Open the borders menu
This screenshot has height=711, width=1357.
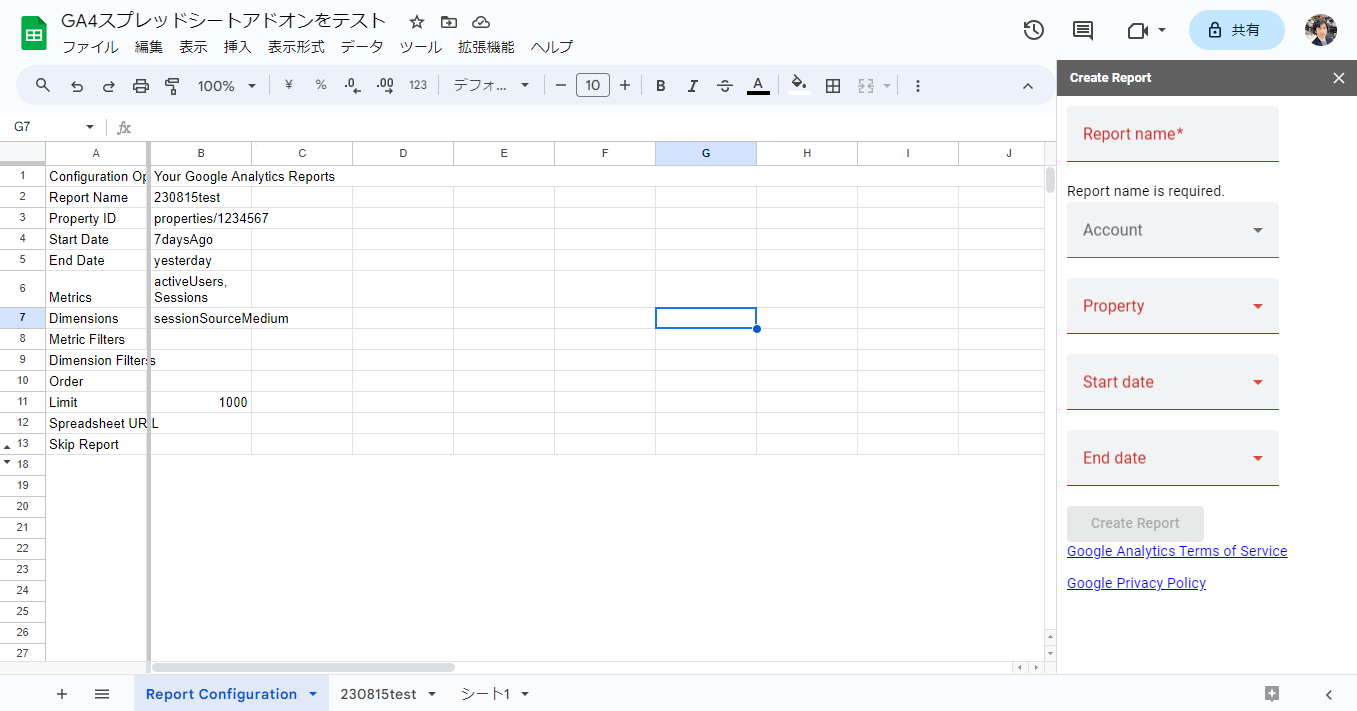[833, 86]
